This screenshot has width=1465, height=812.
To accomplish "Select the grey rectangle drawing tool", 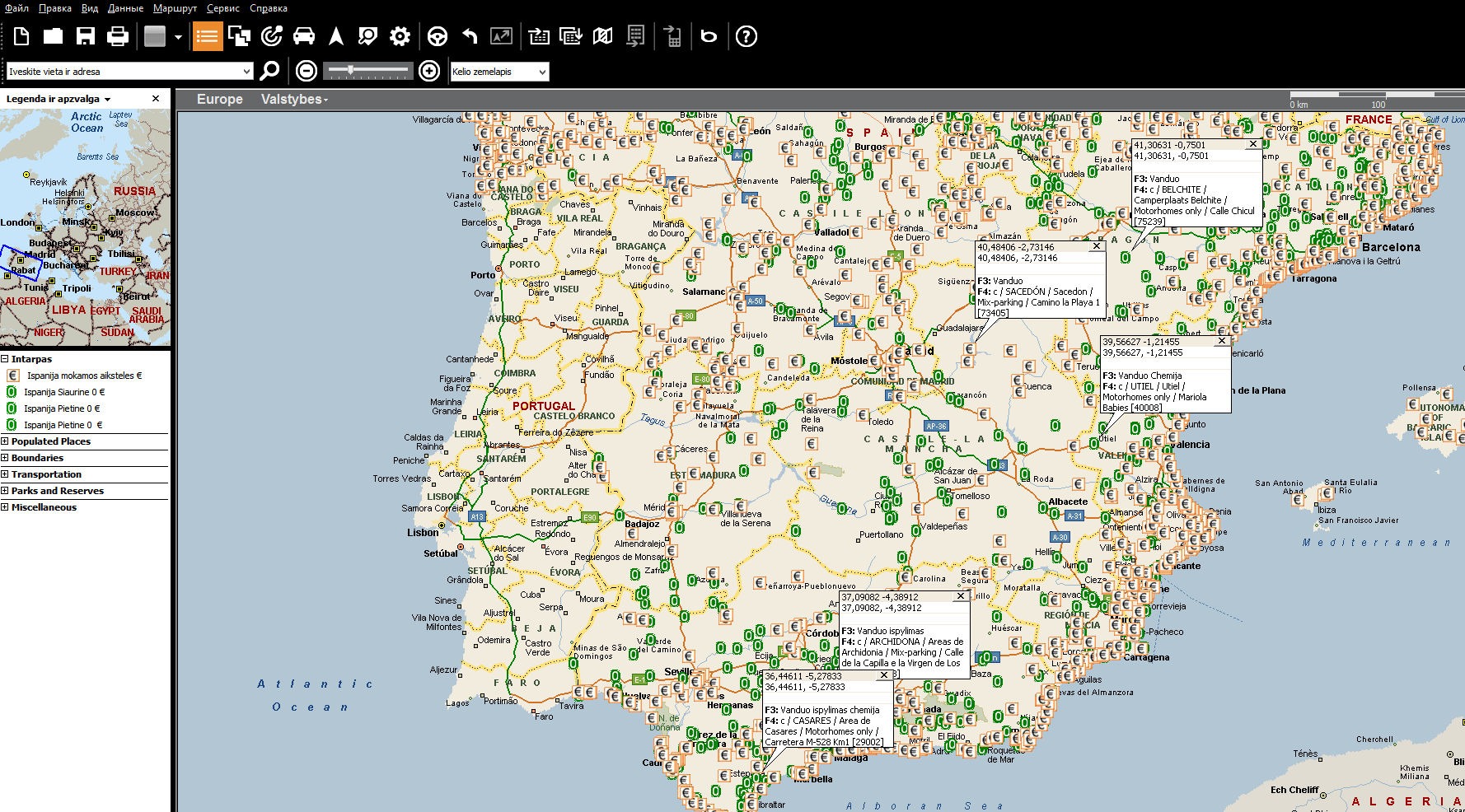I will (x=155, y=36).
